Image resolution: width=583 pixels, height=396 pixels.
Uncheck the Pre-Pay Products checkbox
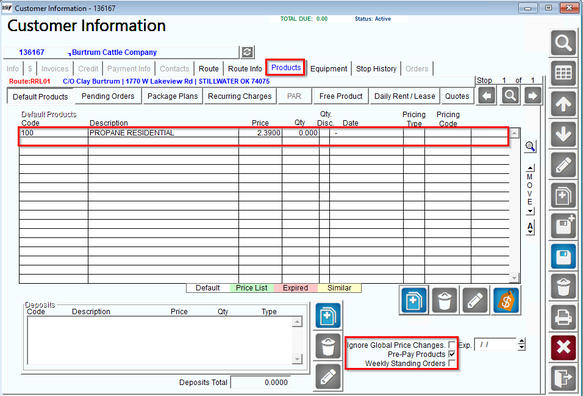pos(451,354)
